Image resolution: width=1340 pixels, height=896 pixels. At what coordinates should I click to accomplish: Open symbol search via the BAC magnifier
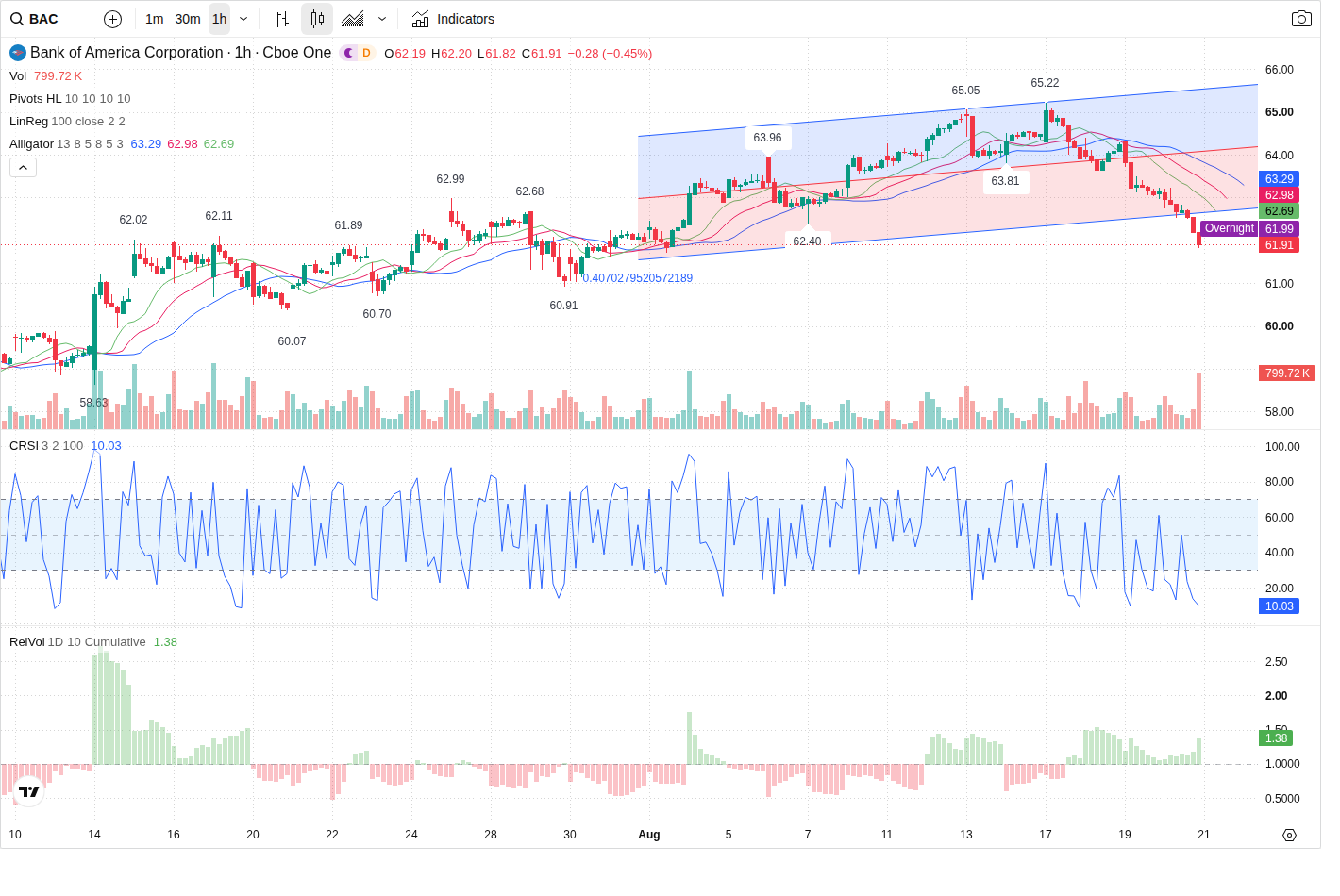click(17, 19)
